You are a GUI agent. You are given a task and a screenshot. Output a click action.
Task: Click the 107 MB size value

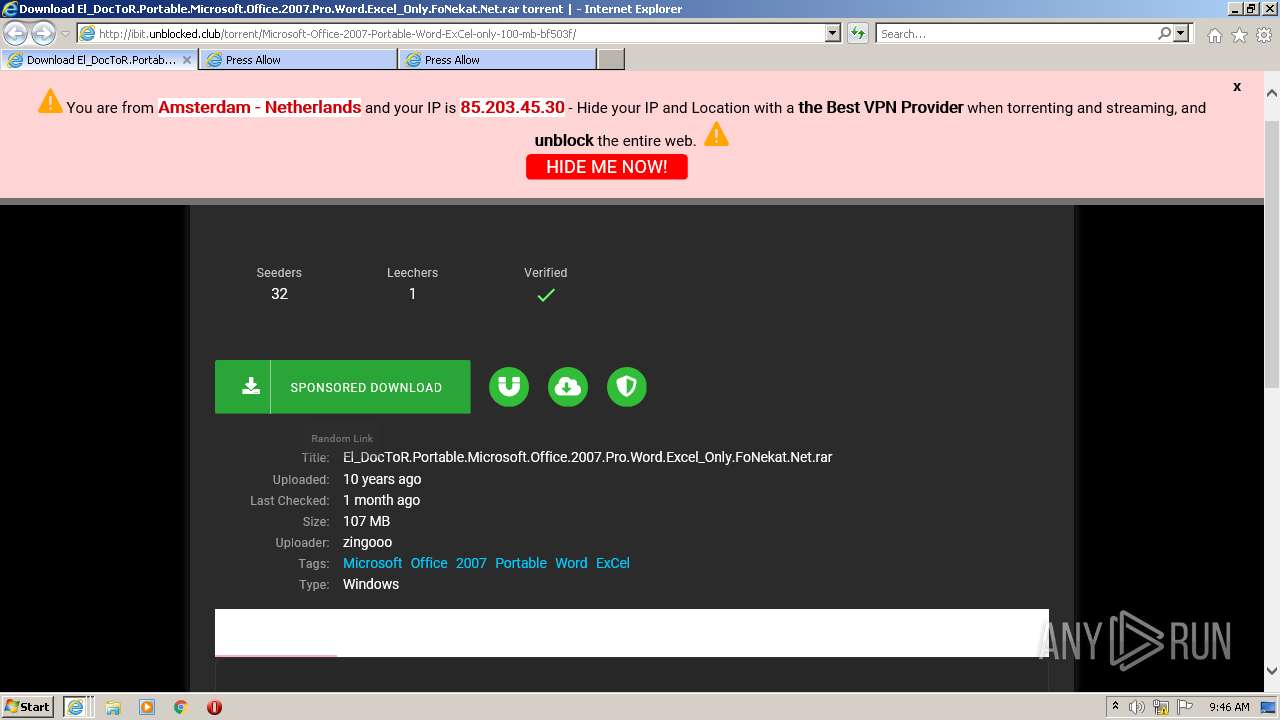366,521
